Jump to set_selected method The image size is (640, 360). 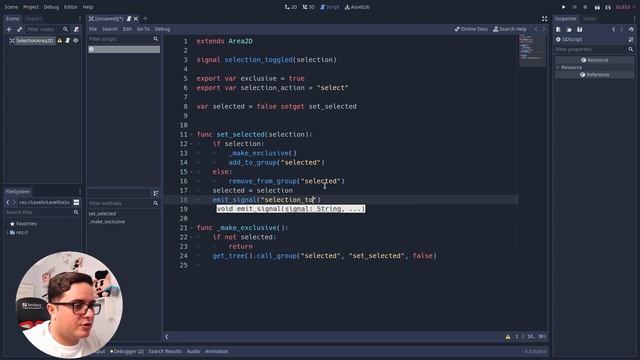point(102,214)
